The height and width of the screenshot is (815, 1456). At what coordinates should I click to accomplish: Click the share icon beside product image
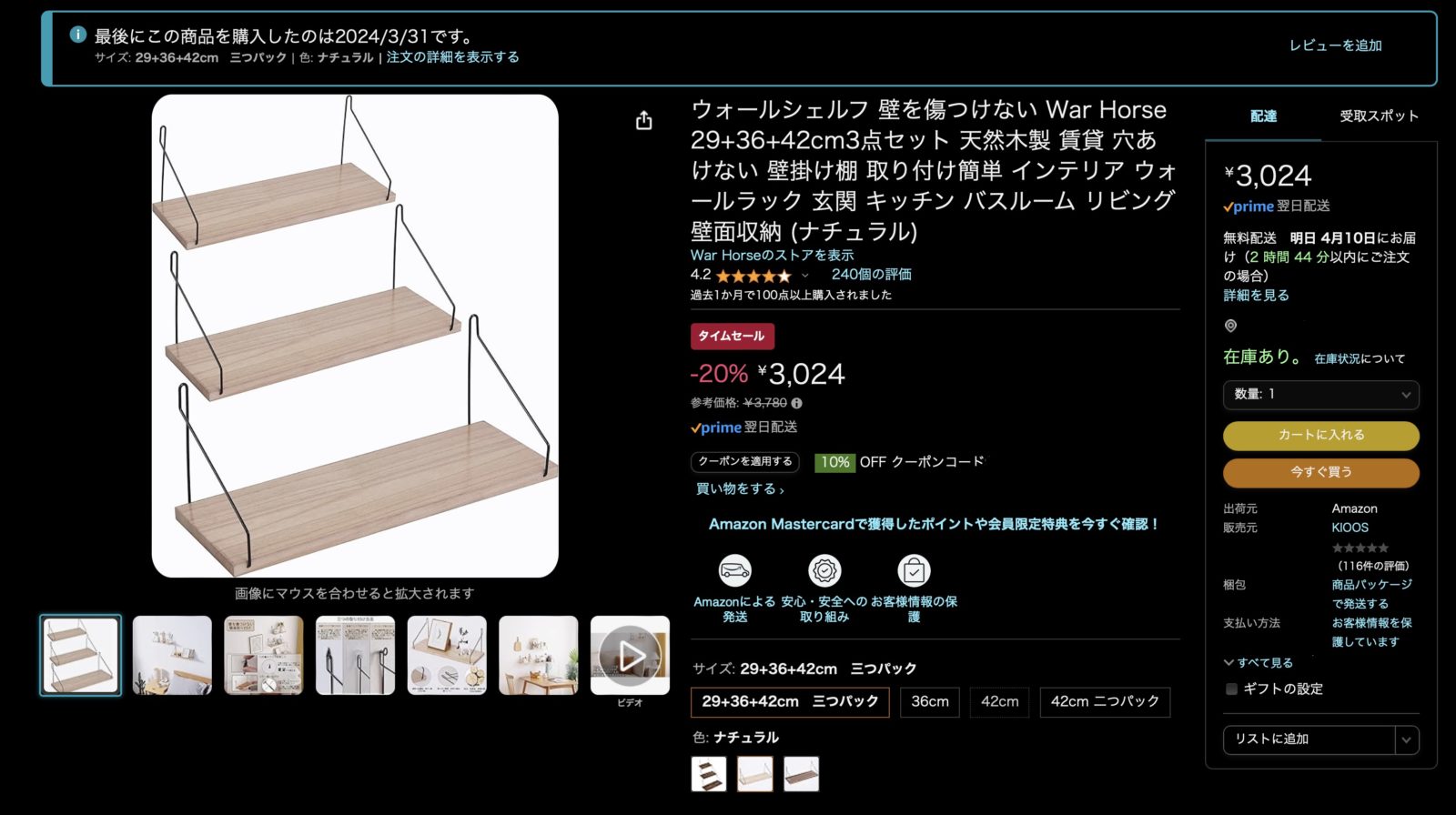[x=644, y=120]
